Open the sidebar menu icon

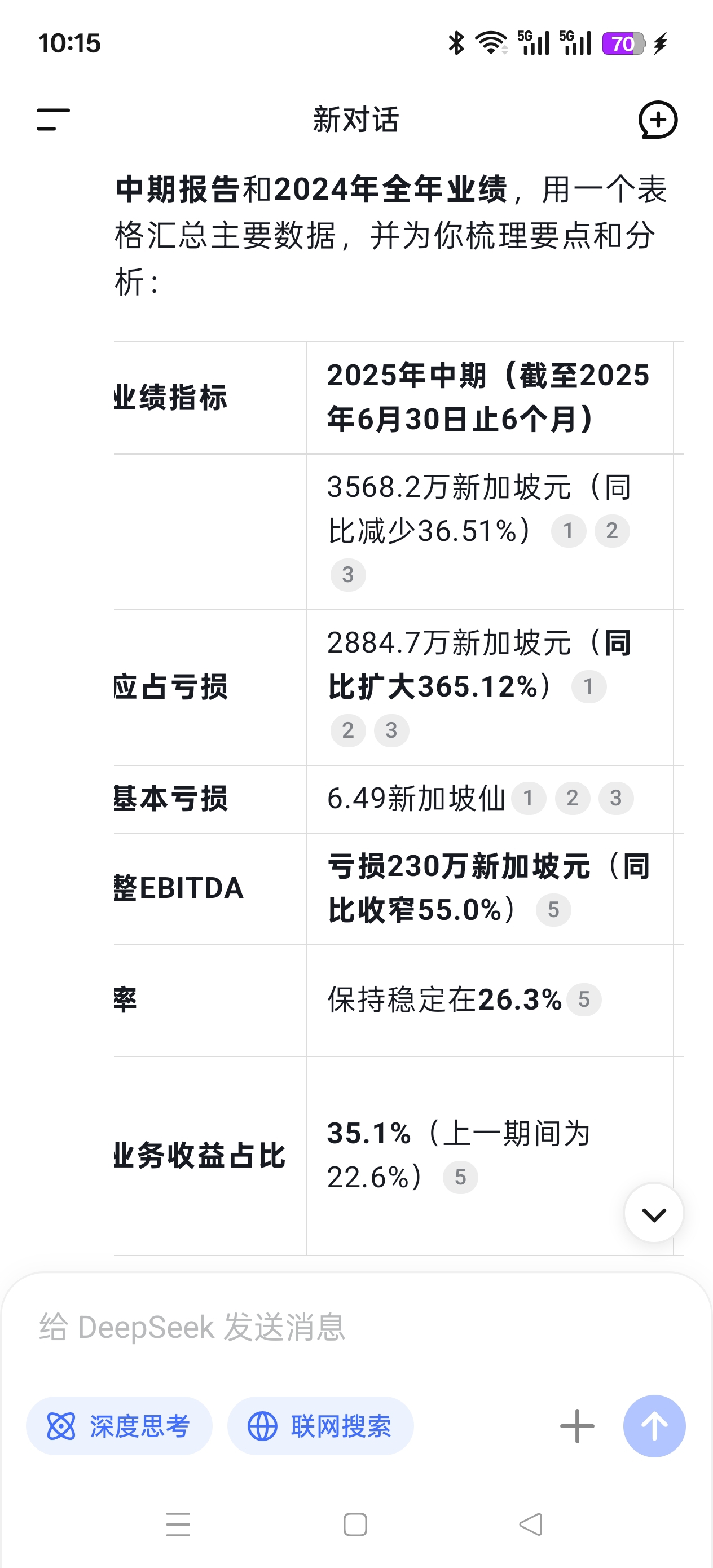(x=53, y=120)
